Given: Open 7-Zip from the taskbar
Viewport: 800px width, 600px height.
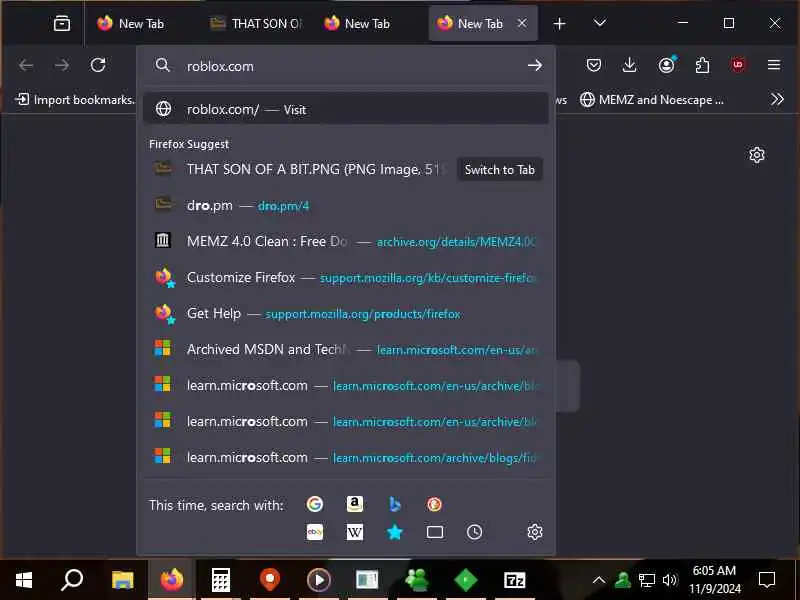Looking at the screenshot, I should [514, 580].
